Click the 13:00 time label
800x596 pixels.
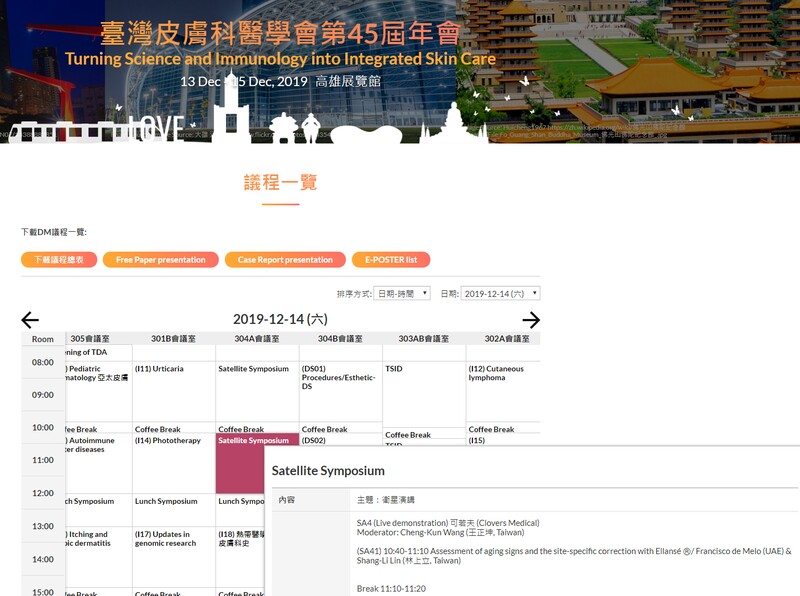pyautogui.click(x=43, y=526)
